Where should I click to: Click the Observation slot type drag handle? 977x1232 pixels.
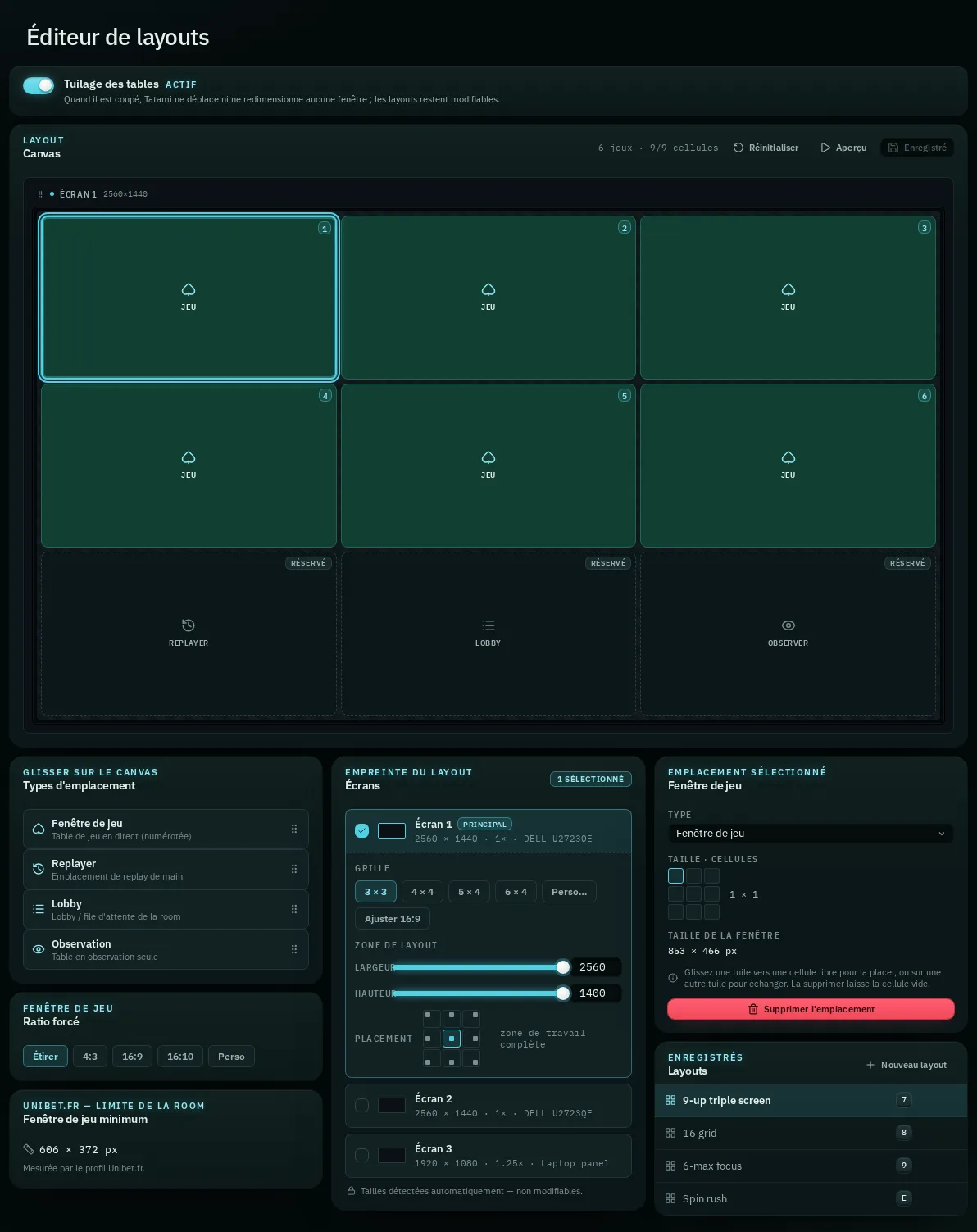pyautogui.click(x=294, y=949)
